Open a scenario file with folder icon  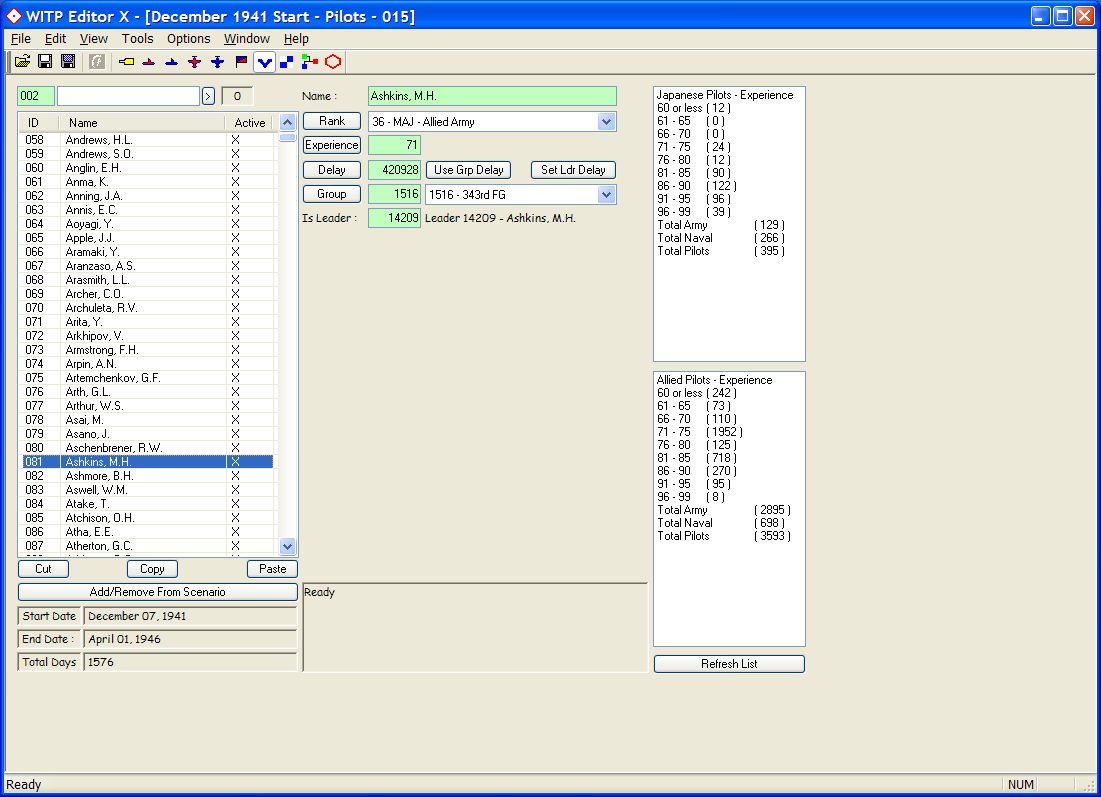22,62
